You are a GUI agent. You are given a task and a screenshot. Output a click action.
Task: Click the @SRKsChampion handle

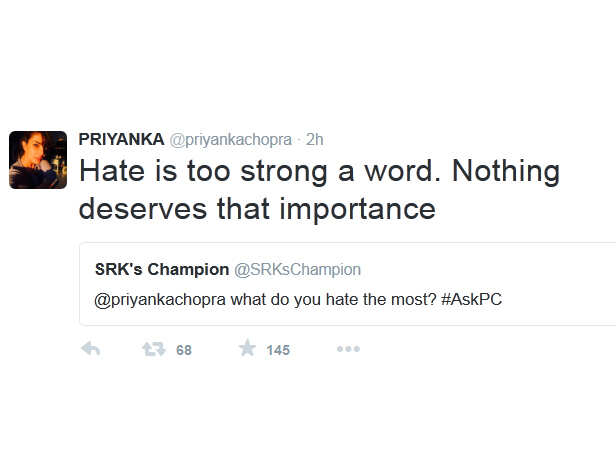click(x=297, y=270)
